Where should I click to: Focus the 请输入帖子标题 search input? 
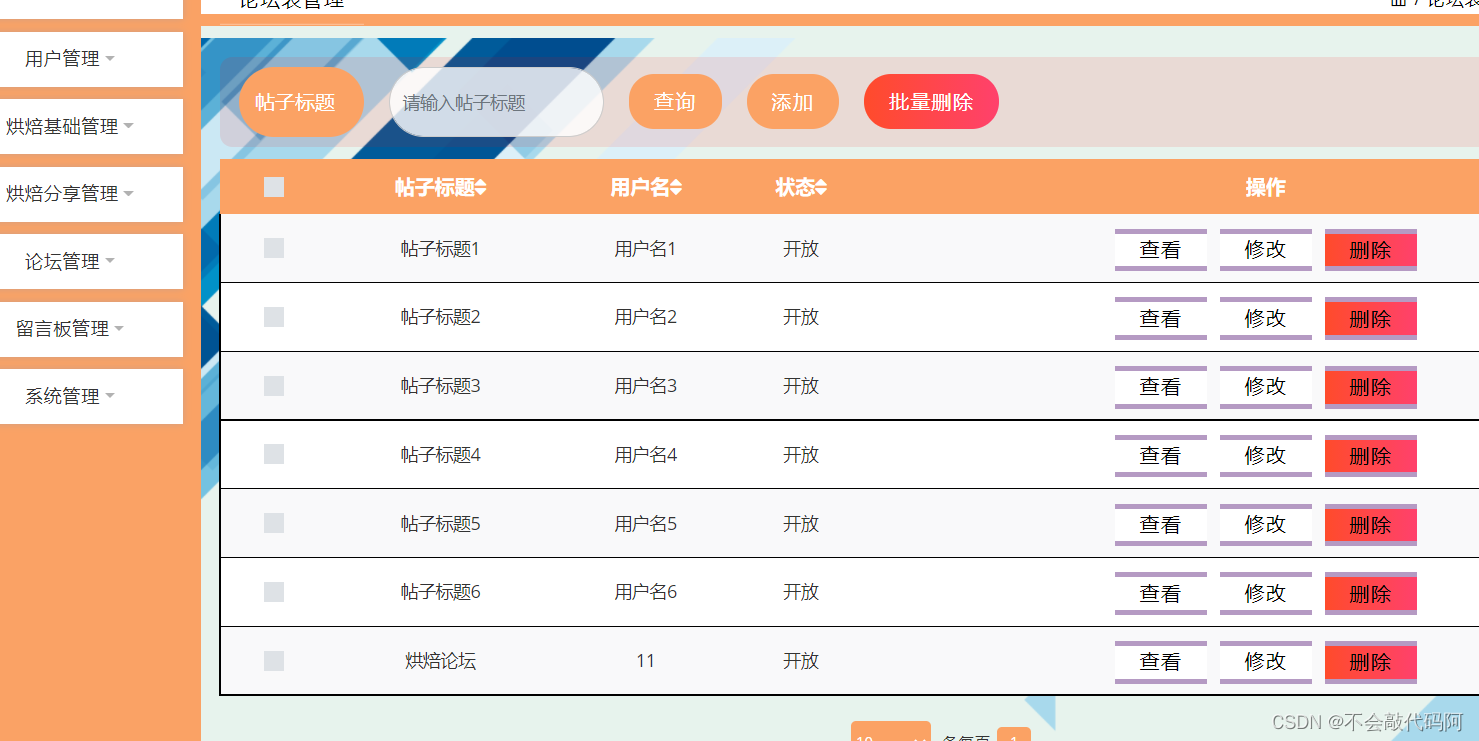(496, 102)
